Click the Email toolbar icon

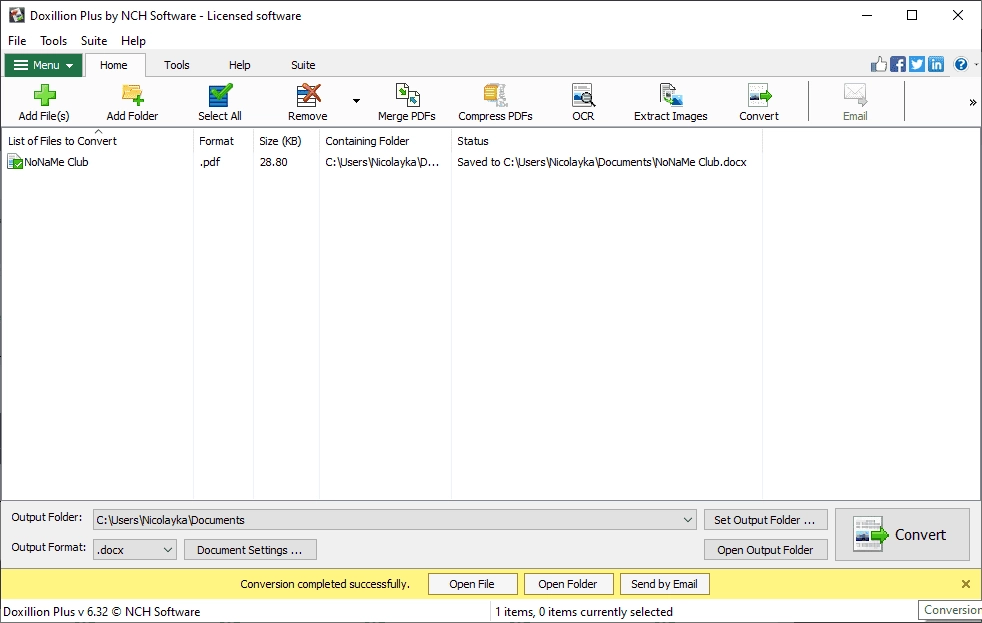point(855,102)
